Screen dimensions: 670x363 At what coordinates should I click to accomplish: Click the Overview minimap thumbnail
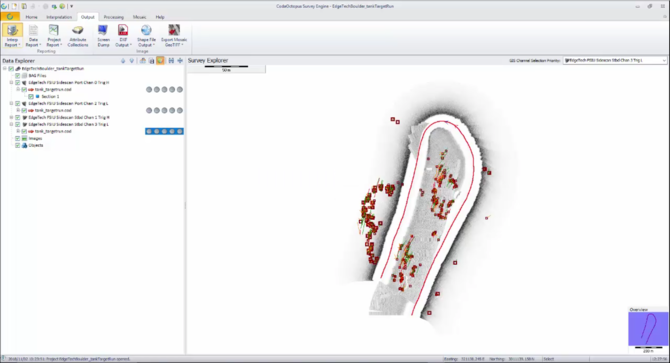[648, 329]
